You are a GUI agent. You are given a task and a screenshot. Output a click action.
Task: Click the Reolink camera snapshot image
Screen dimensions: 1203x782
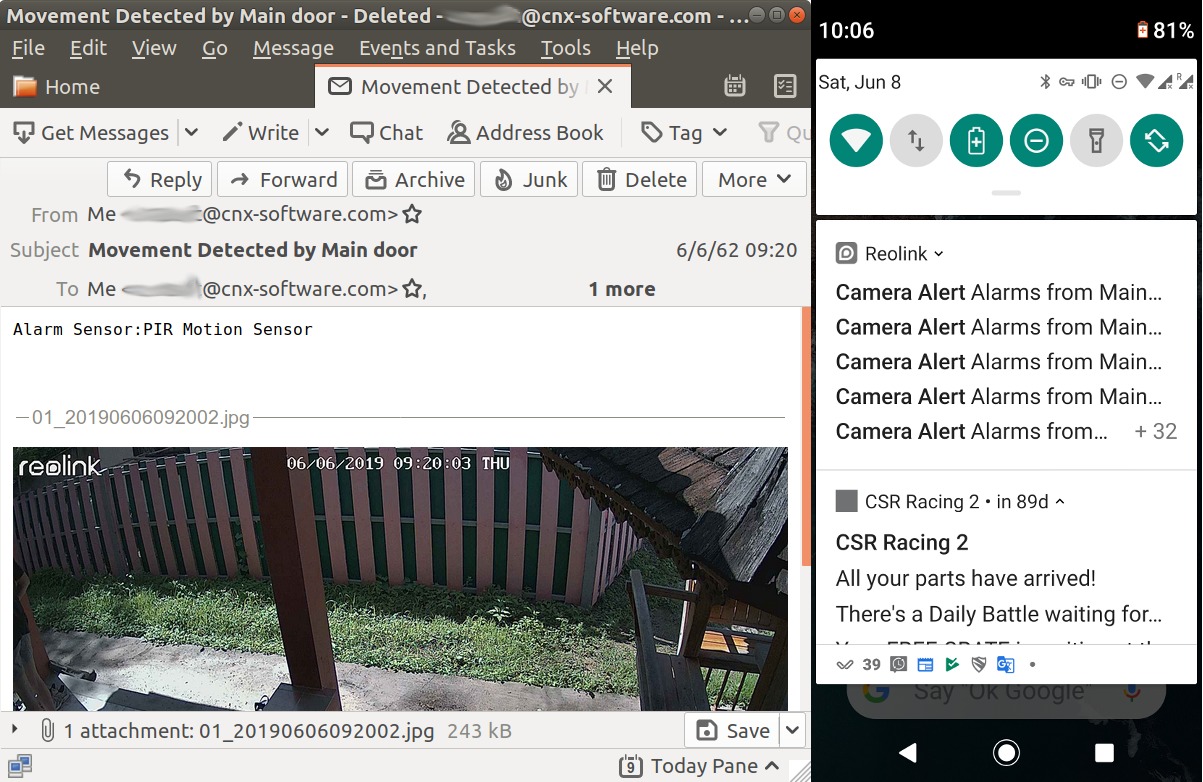[x=400, y=579]
